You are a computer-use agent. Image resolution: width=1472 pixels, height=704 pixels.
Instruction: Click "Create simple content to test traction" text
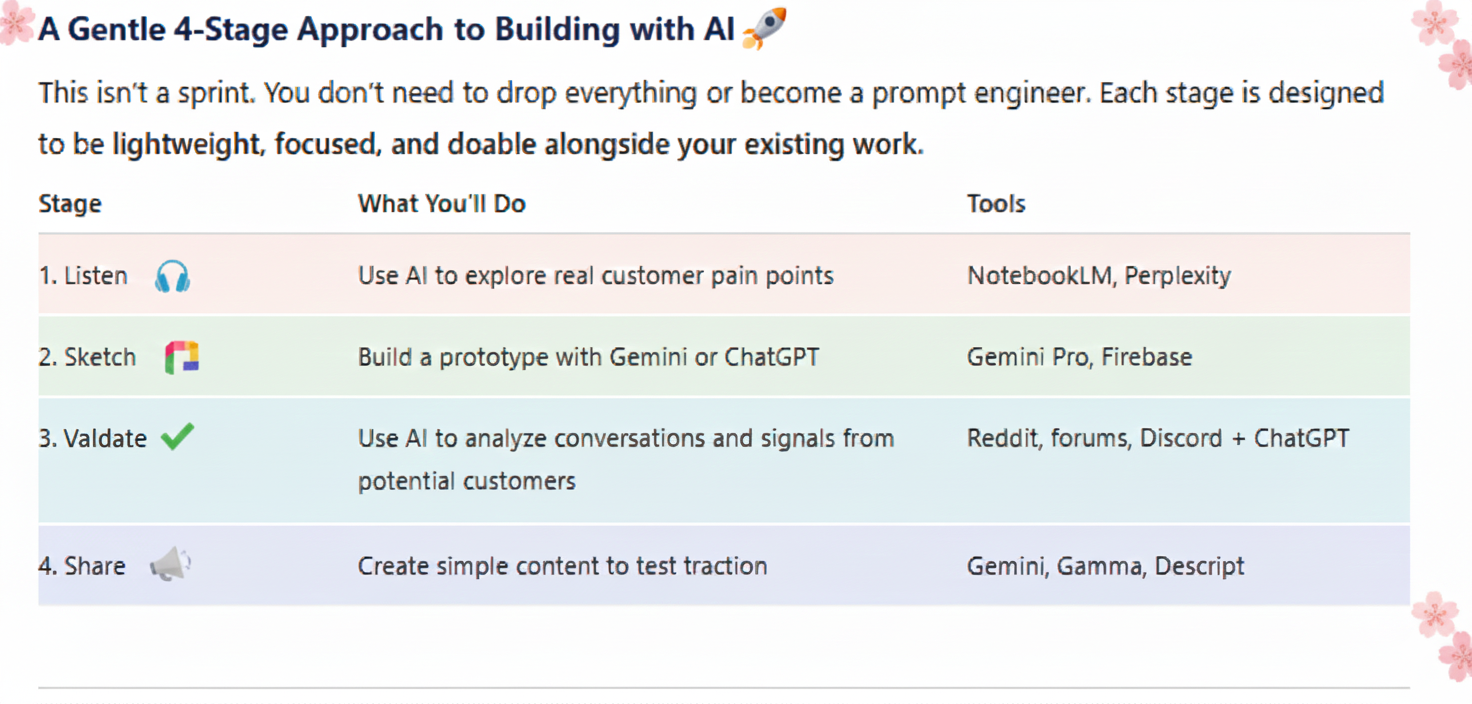pyautogui.click(x=562, y=566)
